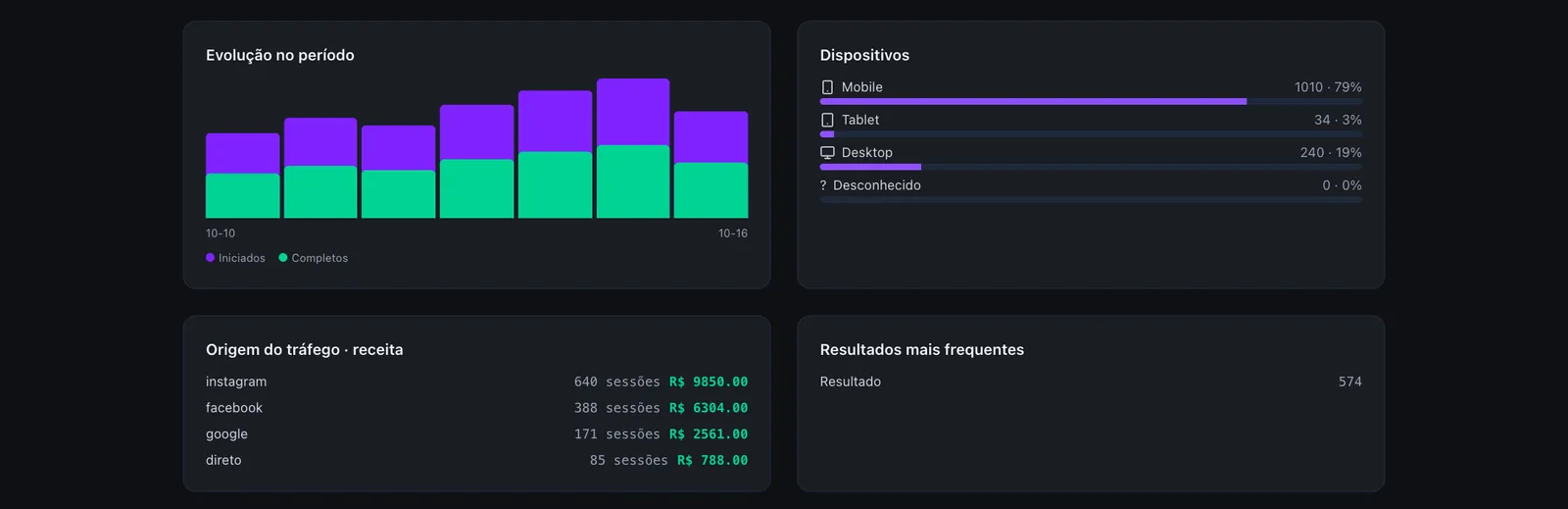Select the facebook traffic source row
Image resolution: width=1568 pixels, height=509 pixels.
tap(476, 408)
